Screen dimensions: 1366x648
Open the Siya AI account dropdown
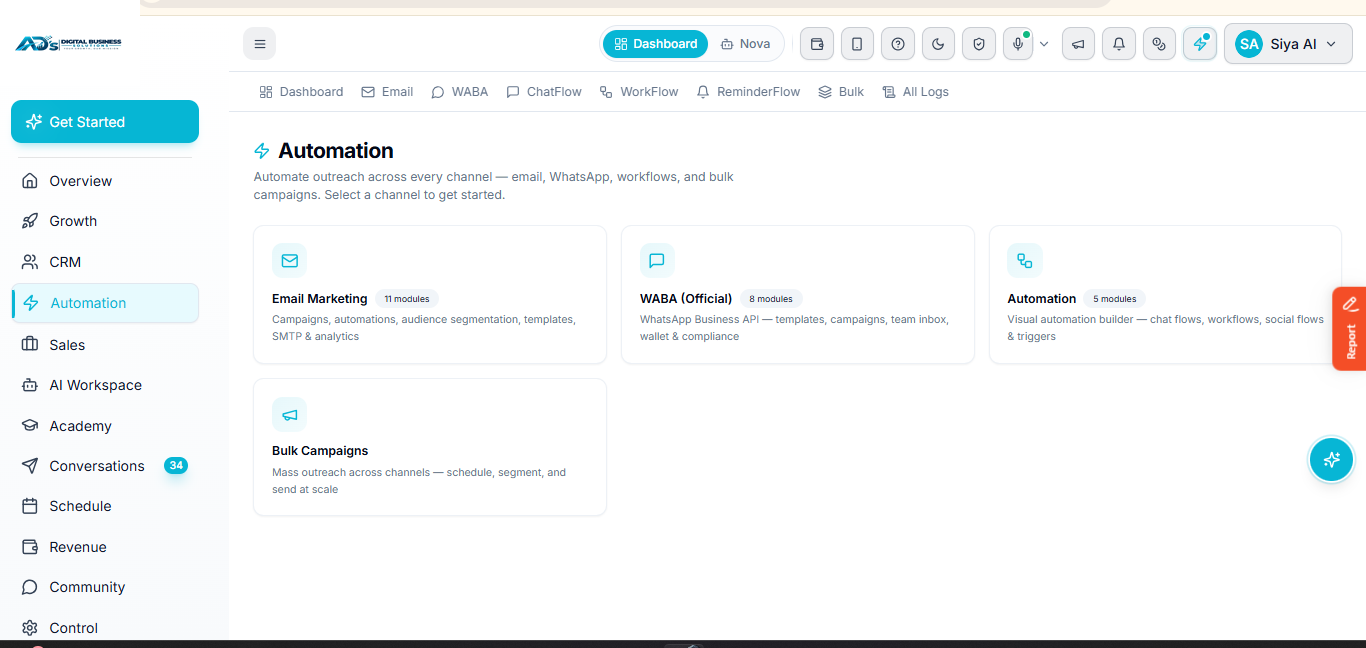coord(1288,44)
